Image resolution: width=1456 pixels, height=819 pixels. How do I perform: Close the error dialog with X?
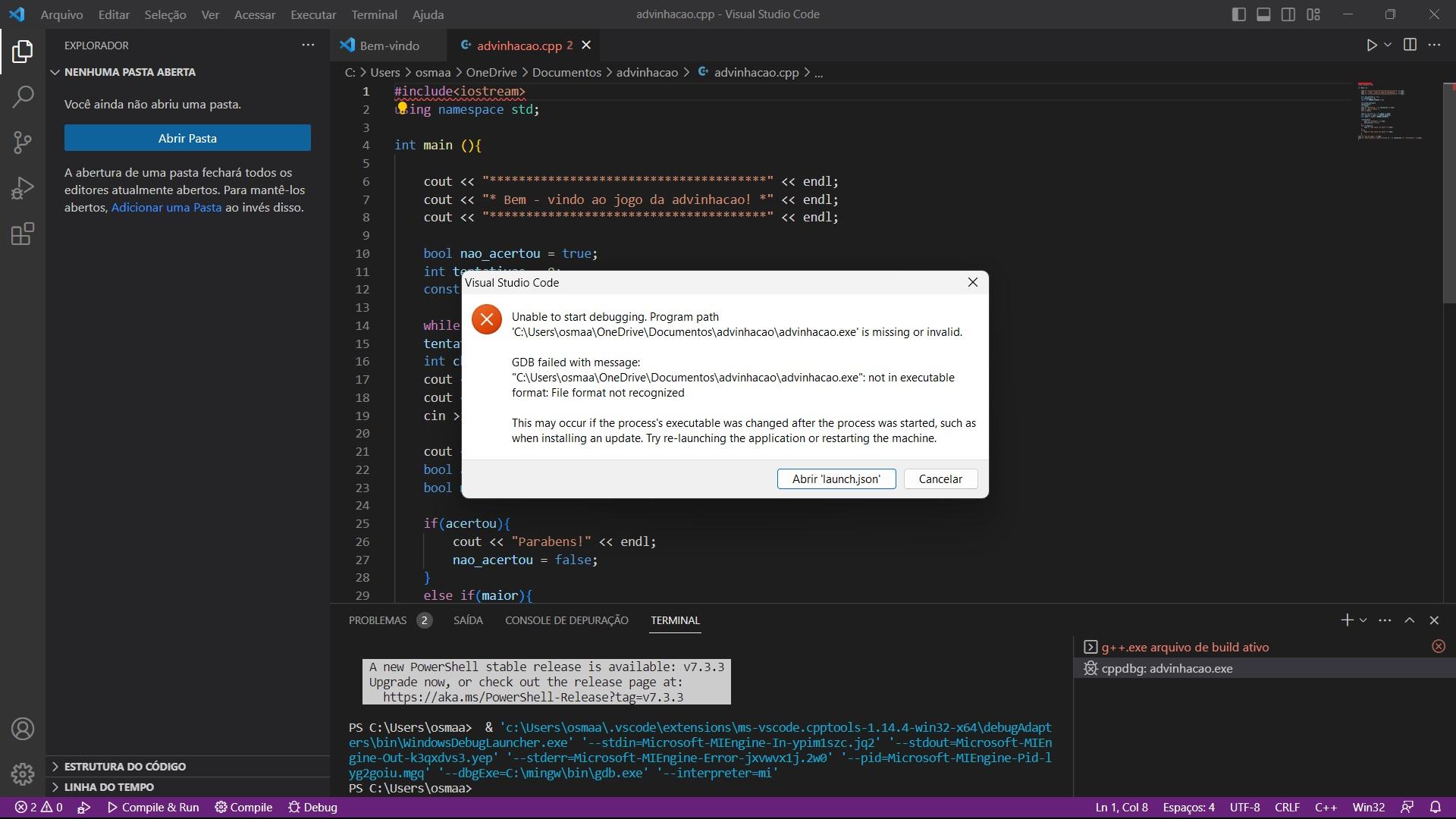click(972, 282)
